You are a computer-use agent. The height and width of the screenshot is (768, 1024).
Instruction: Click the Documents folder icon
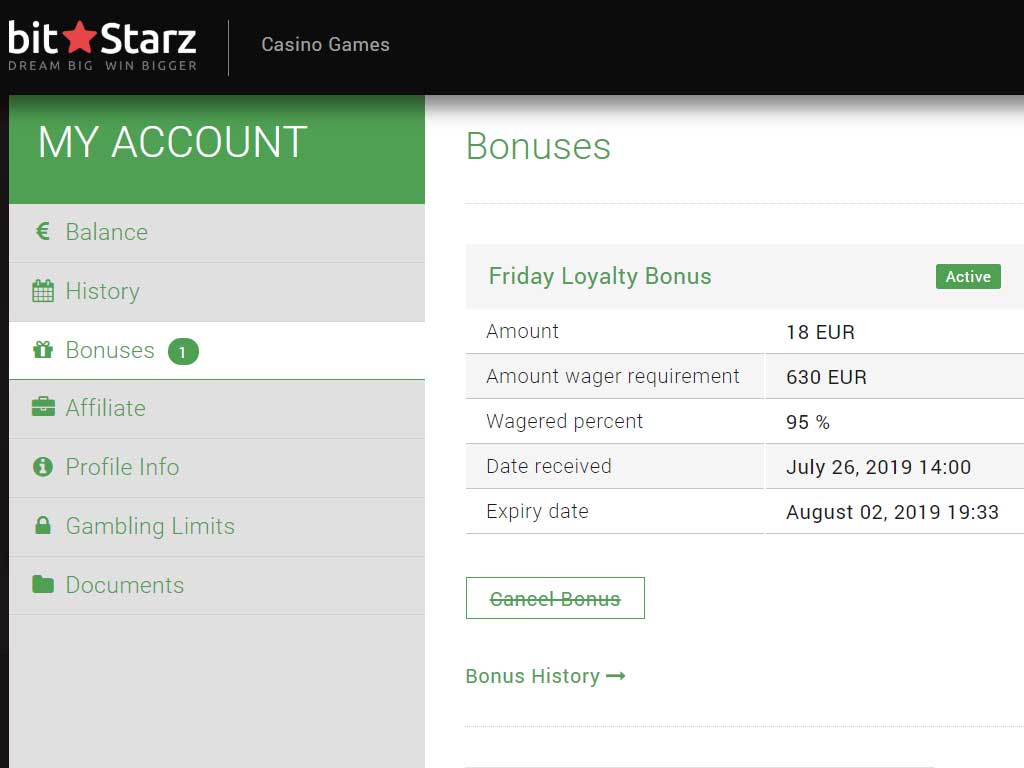pos(43,585)
